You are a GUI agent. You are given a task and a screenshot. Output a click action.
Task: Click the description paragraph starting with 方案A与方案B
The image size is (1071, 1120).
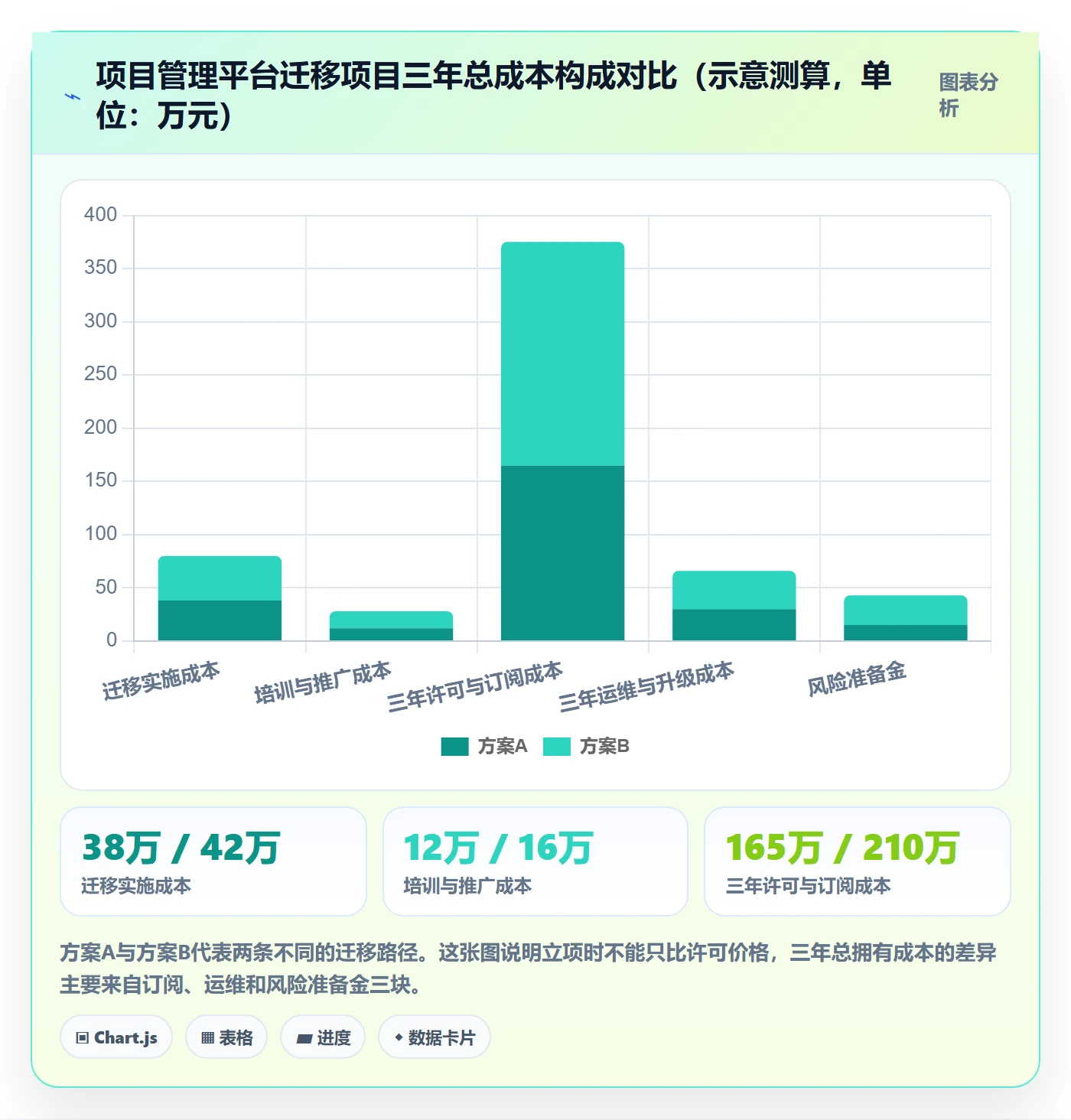tap(529, 968)
